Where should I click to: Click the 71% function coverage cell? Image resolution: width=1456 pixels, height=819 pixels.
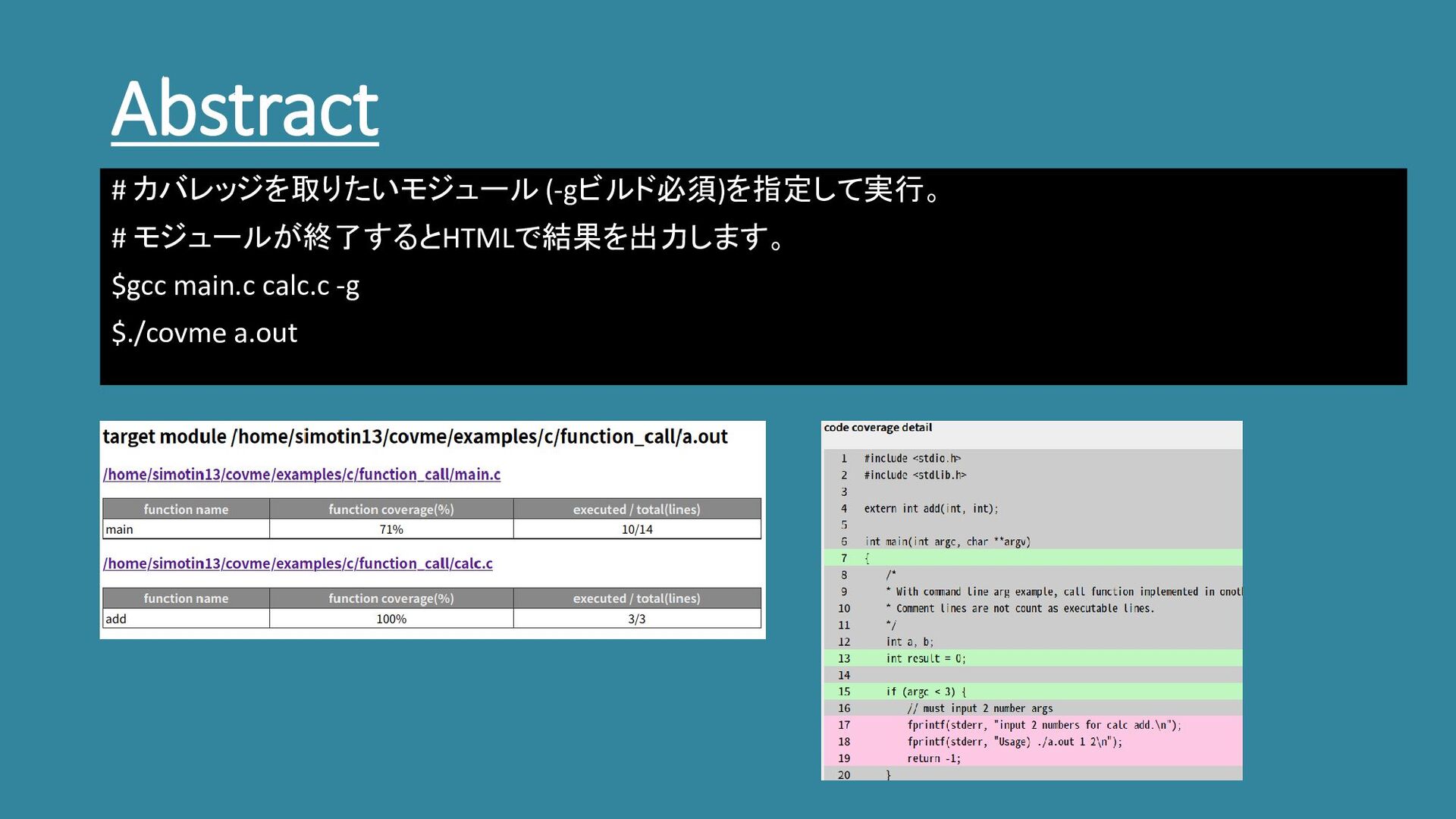pyautogui.click(x=391, y=529)
